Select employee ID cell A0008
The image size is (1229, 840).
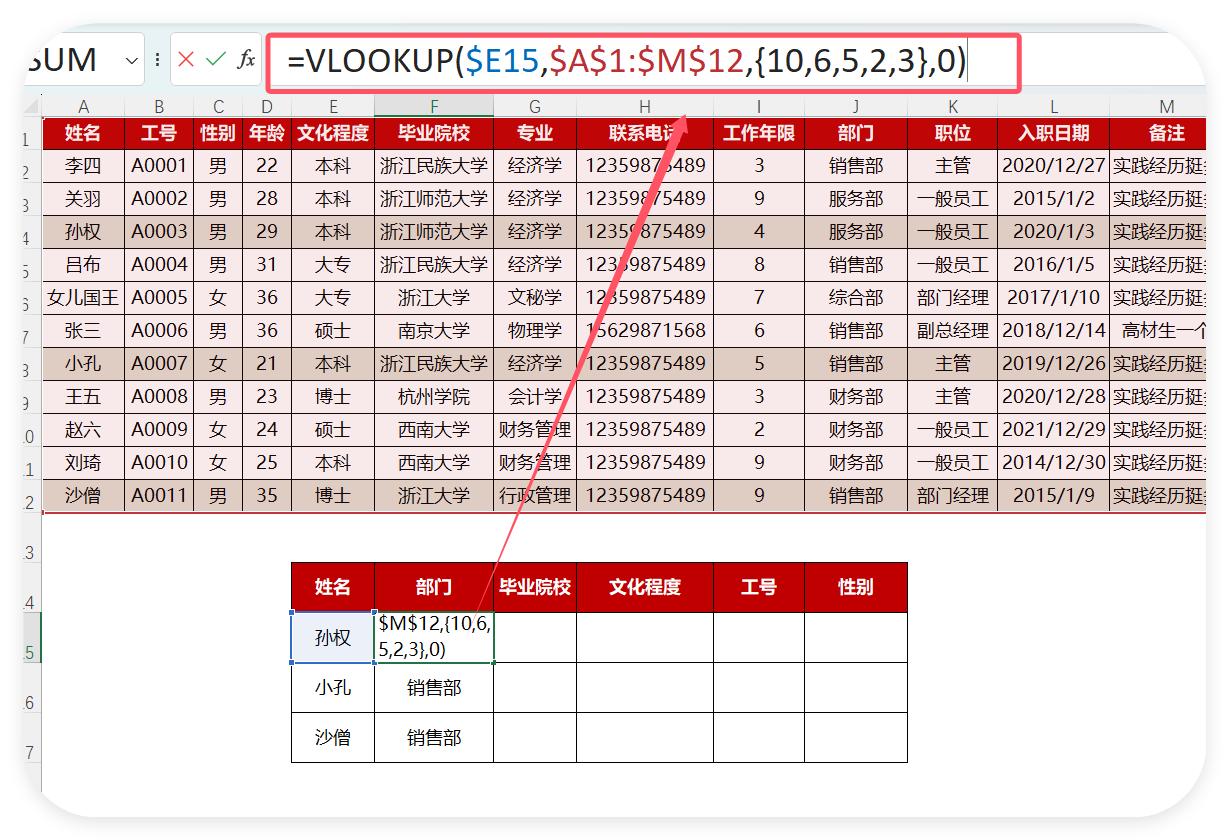(x=159, y=397)
